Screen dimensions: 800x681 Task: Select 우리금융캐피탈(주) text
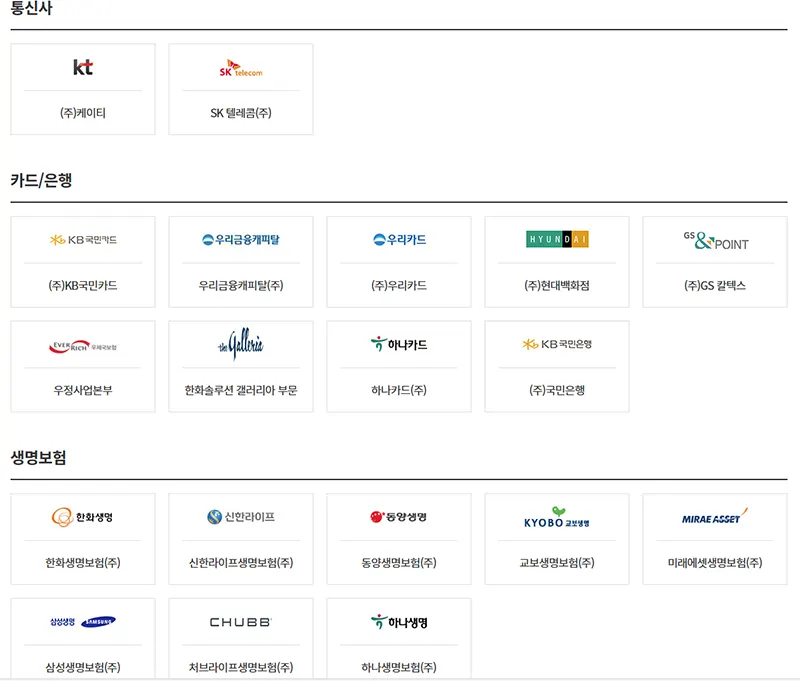coord(241,285)
